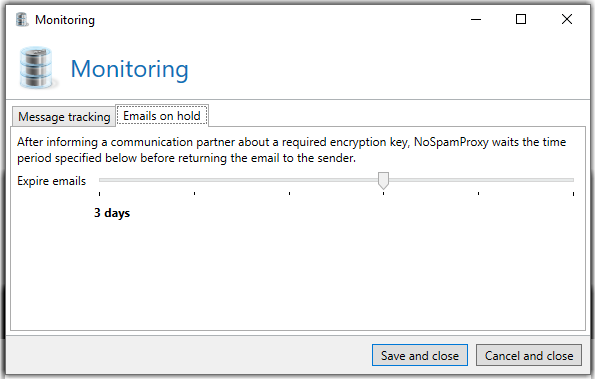The width and height of the screenshot is (596, 380).
Task: Click the blue Monitoring heading text
Action: (130, 69)
